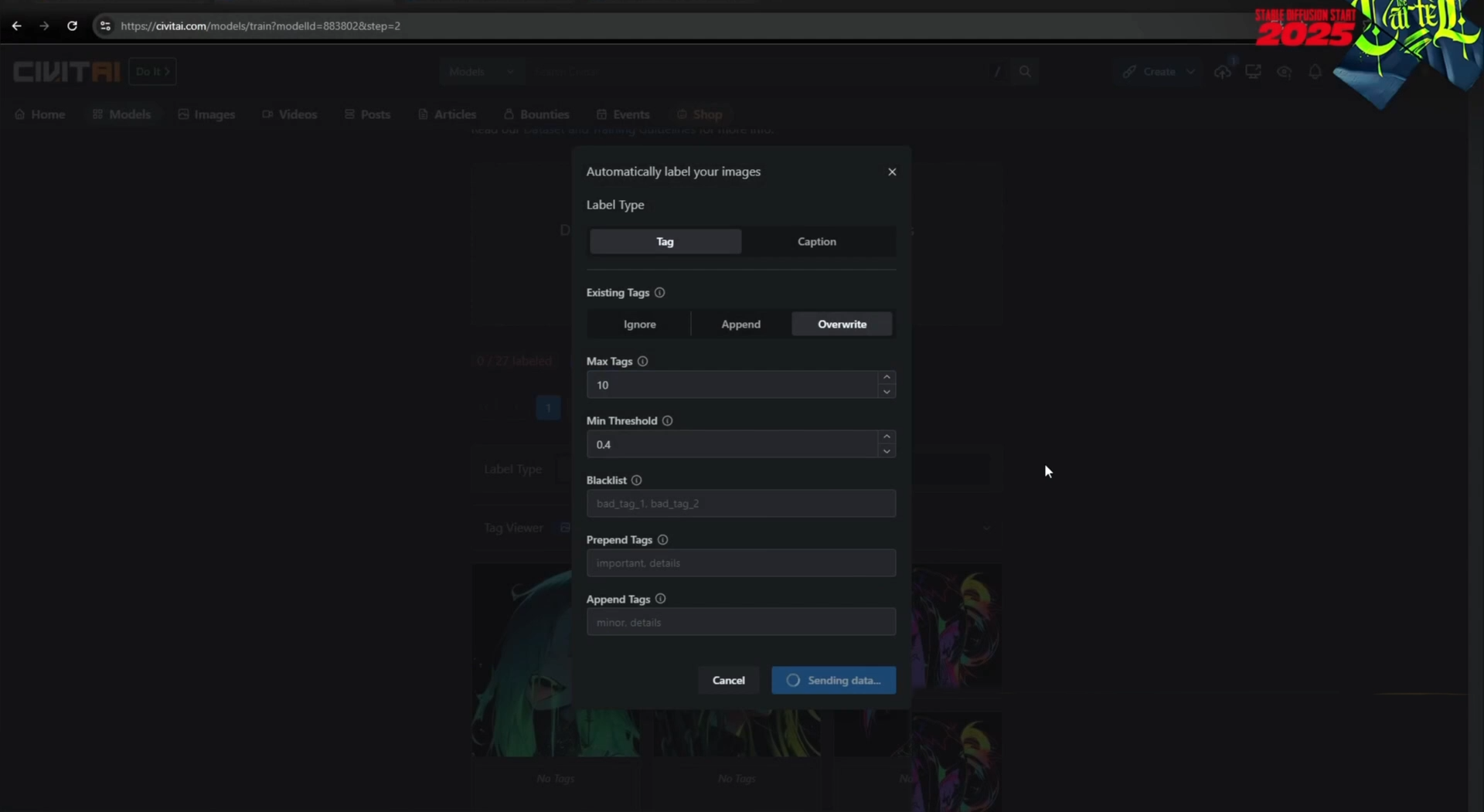Open info tooltip for Min Threshold
The image size is (1484, 812).
(x=667, y=421)
